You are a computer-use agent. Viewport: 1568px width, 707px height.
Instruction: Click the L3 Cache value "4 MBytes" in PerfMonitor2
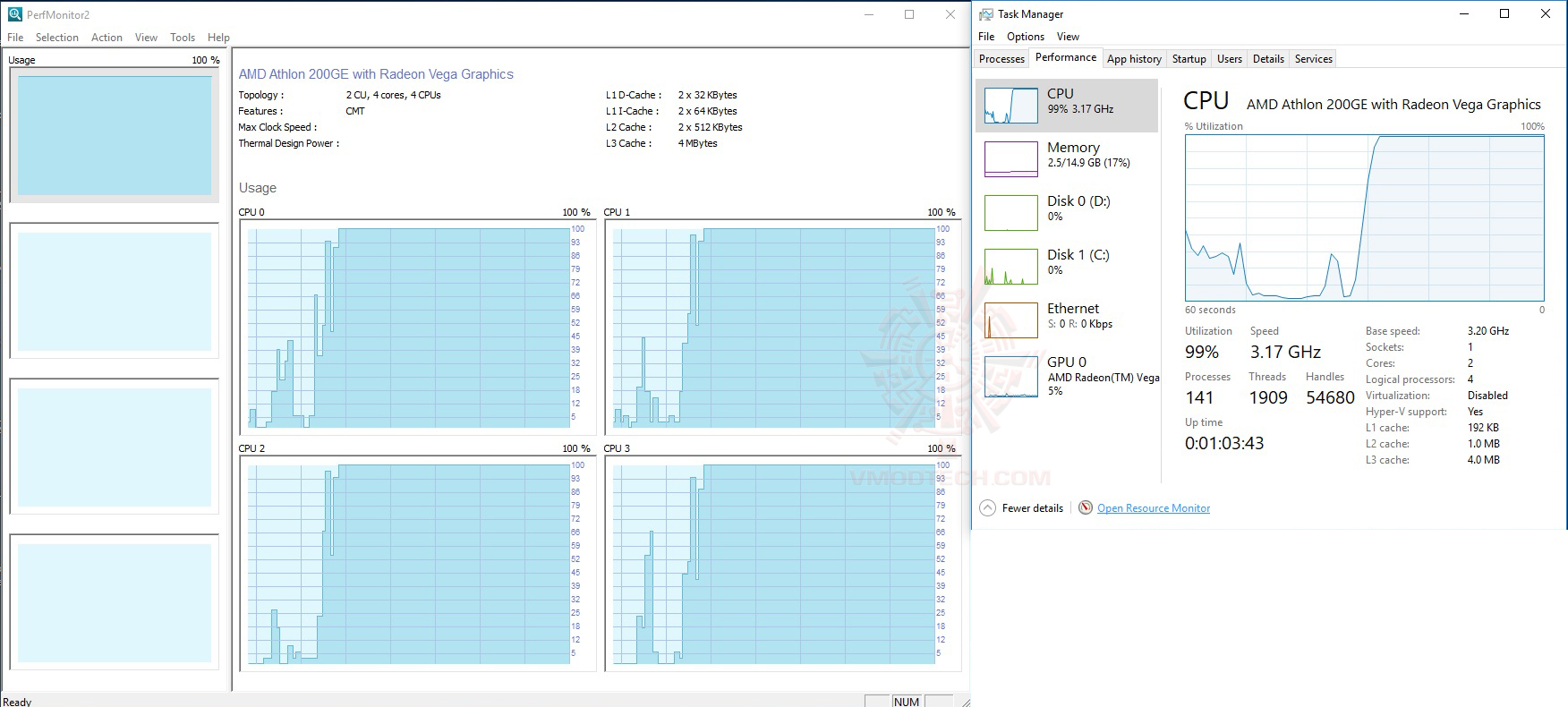click(697, 143)
